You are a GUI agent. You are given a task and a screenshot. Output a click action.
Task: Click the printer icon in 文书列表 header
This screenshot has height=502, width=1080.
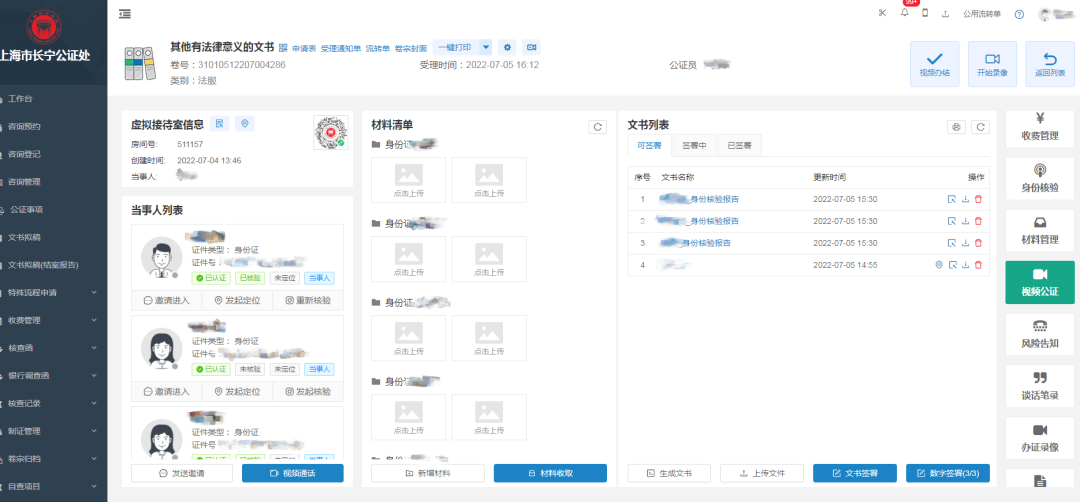coord(957,127)
